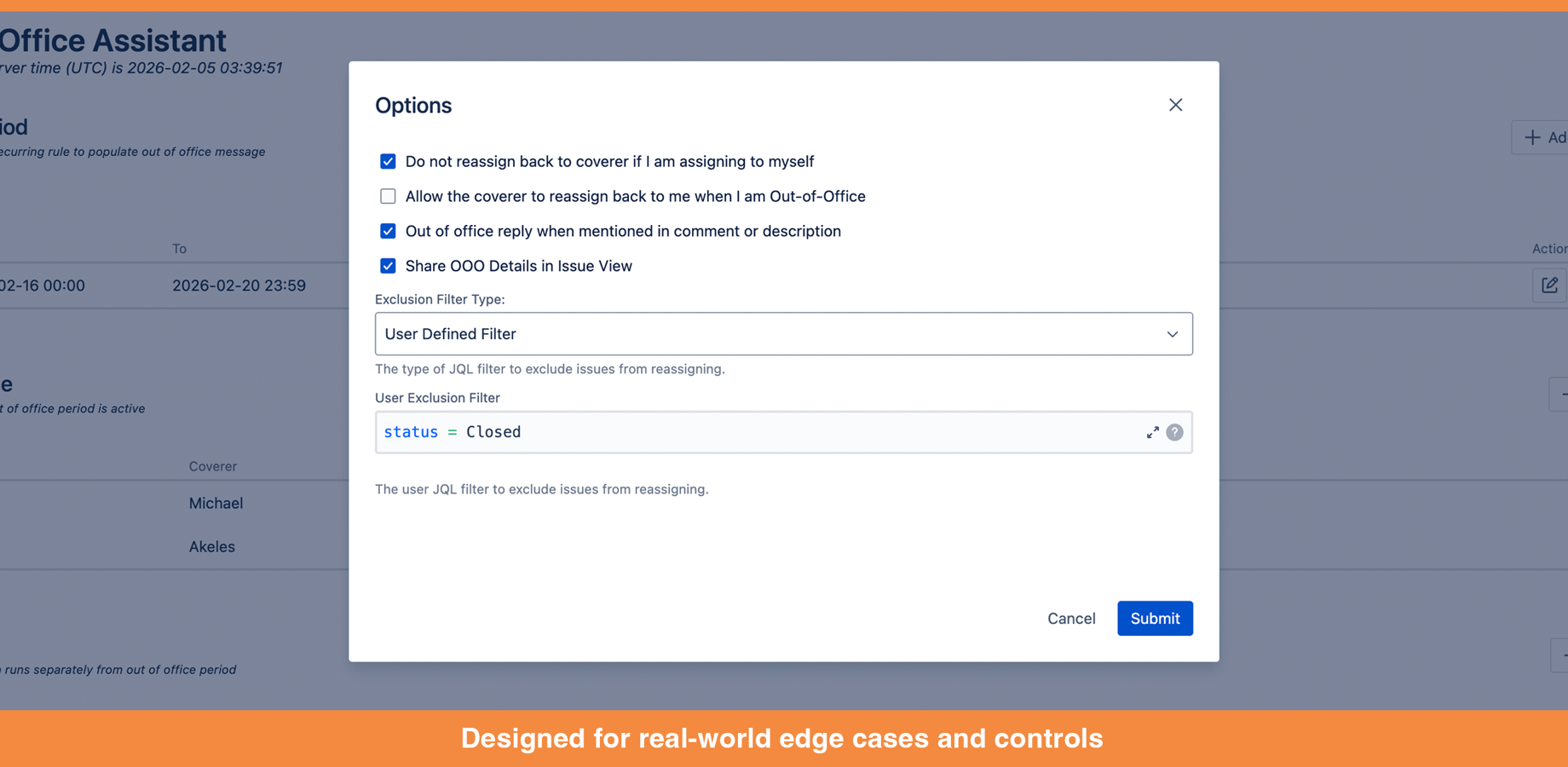1568x767 pixels.
Task: Cancel the Options dialog
Action: pos(1071,618)
